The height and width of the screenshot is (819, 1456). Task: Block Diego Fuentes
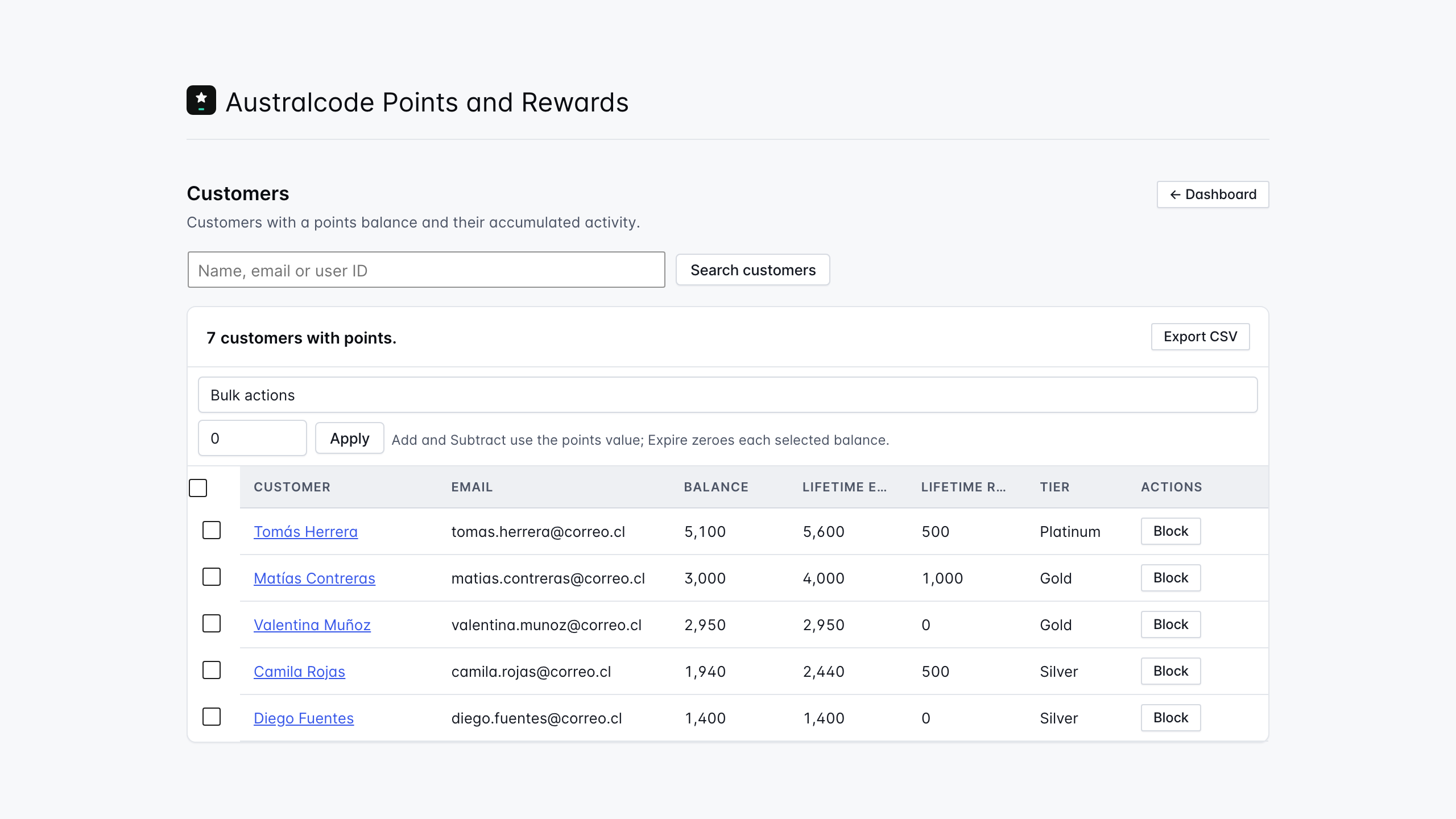click(1170, 718)
